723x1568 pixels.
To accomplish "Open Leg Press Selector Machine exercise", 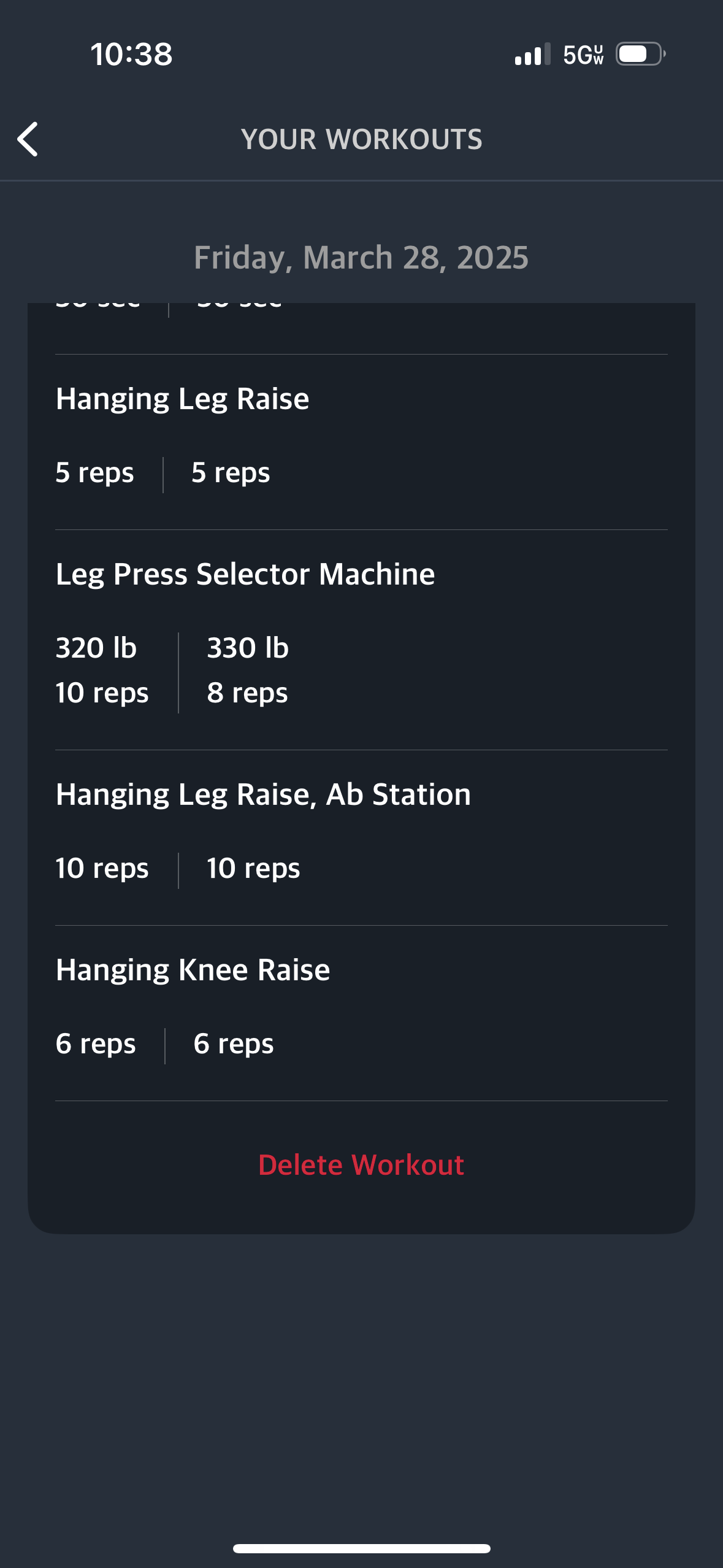I will coord(245,574).
